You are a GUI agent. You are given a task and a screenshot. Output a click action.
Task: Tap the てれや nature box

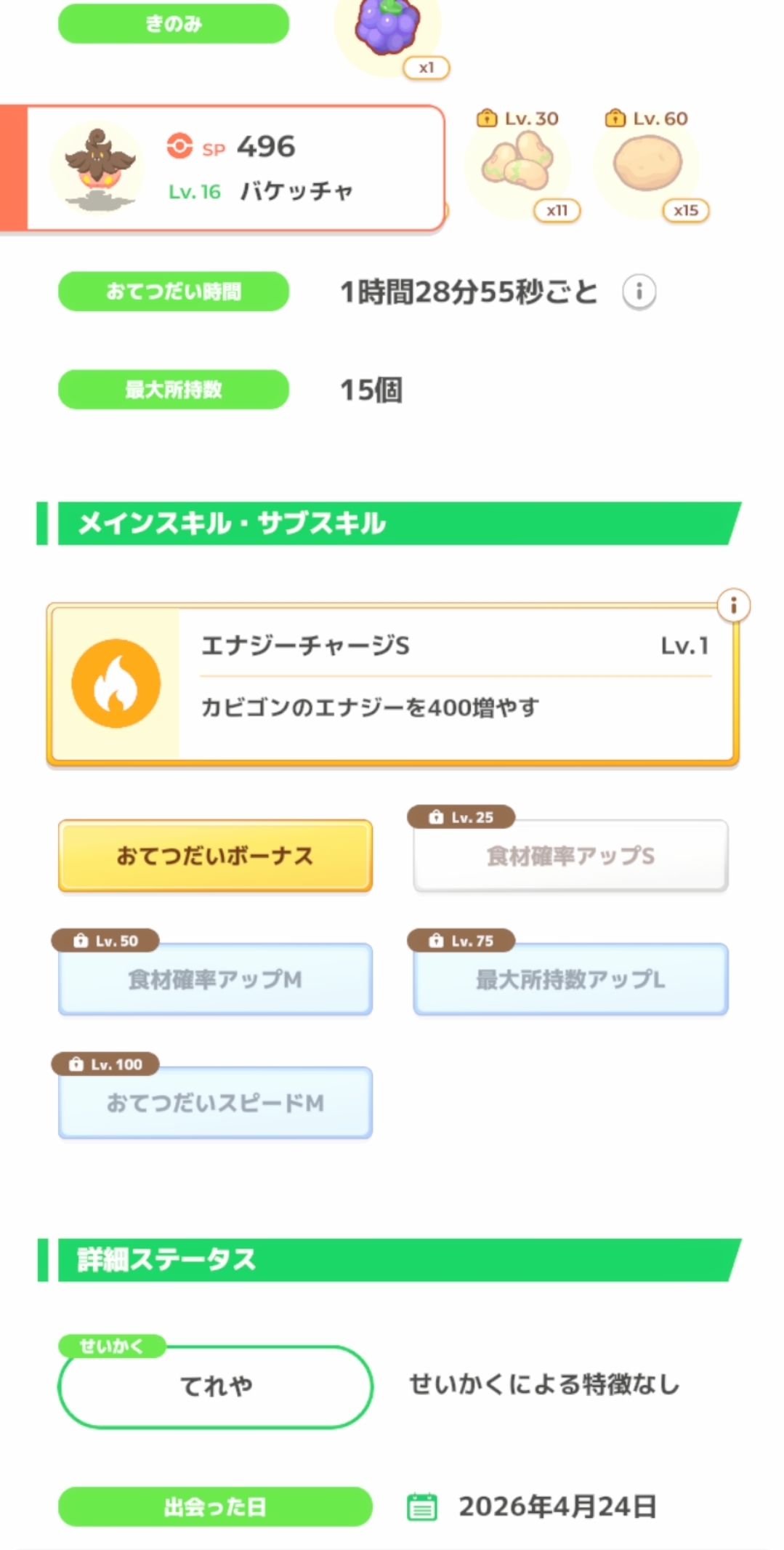[215, 1386]
